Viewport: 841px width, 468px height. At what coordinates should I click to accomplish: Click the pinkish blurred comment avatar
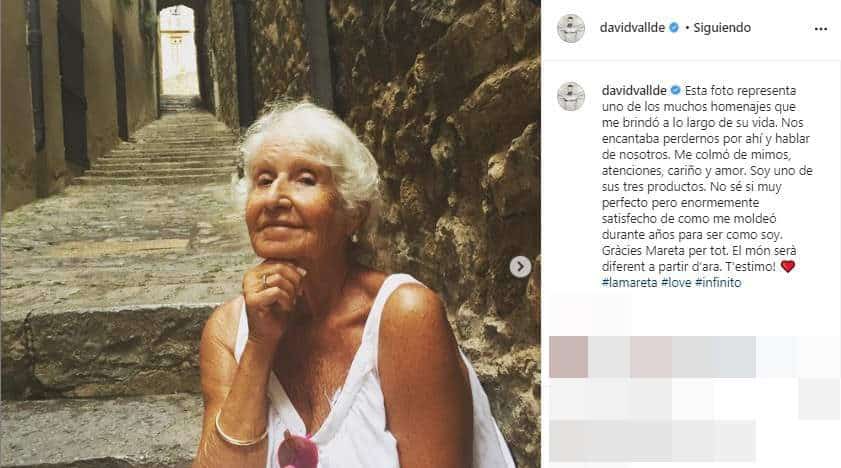[x=569, y=356]
